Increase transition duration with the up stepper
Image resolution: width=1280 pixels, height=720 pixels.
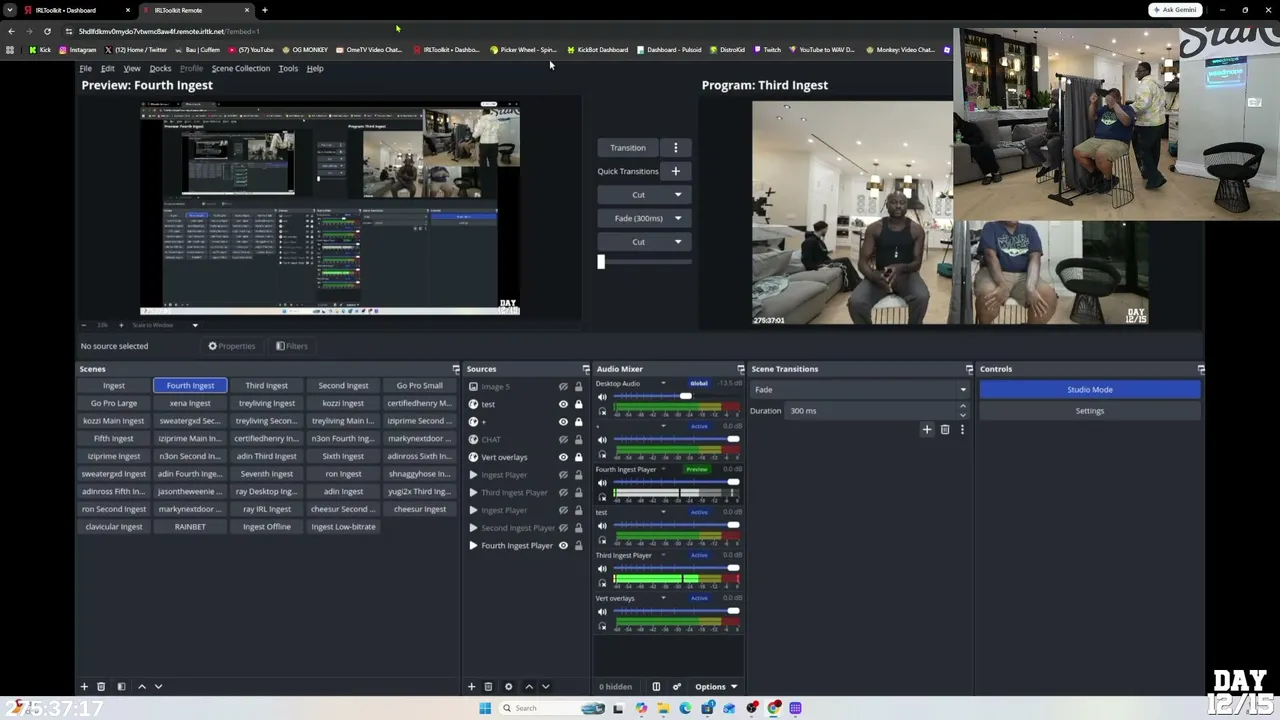coord(963,407)
